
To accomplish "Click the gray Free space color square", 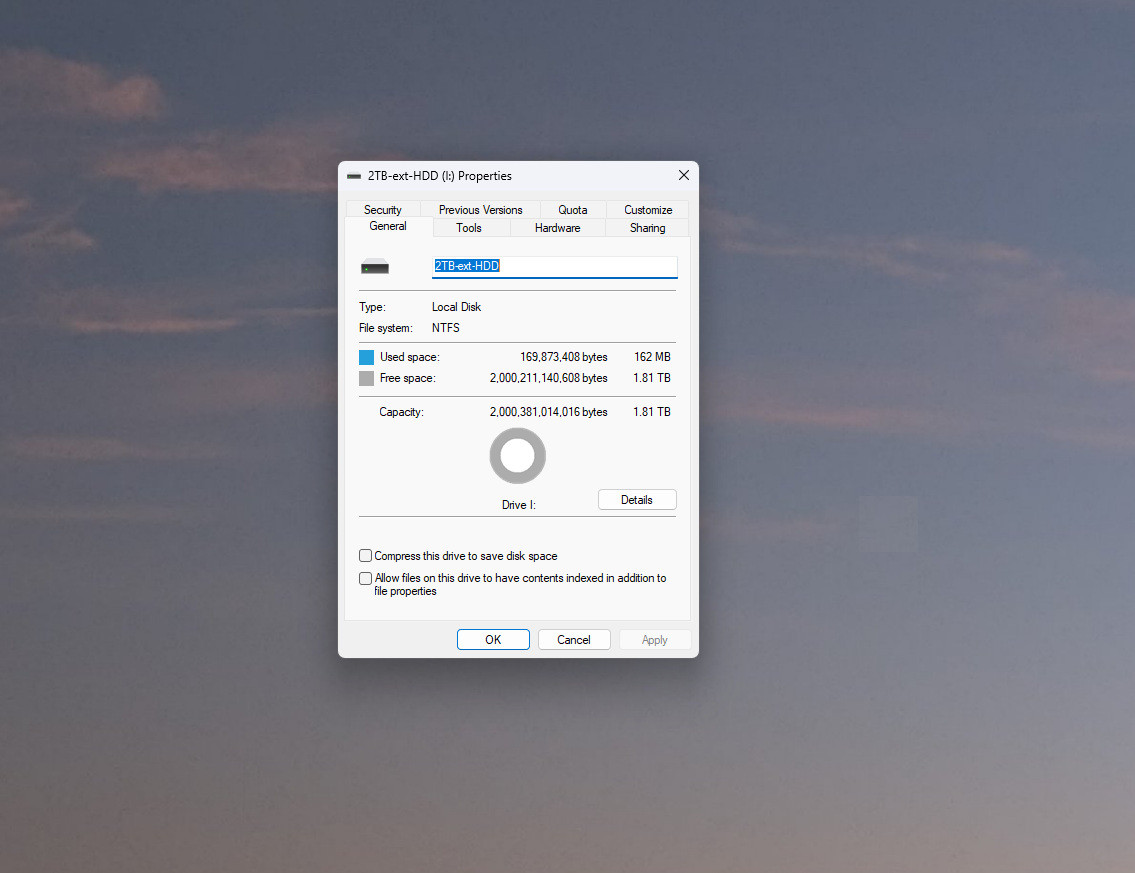I will [x=366, y=378].
